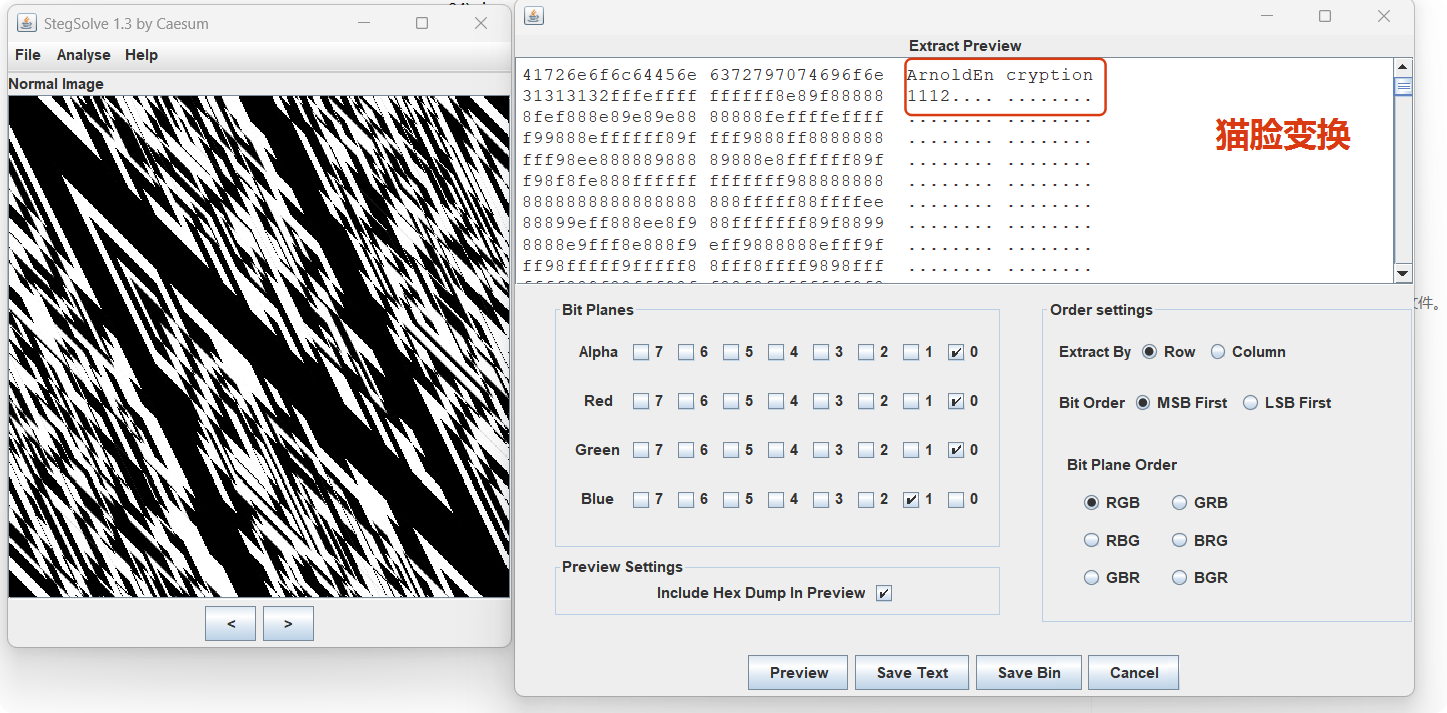Select Extract By Column option

tap(1218, 352)
